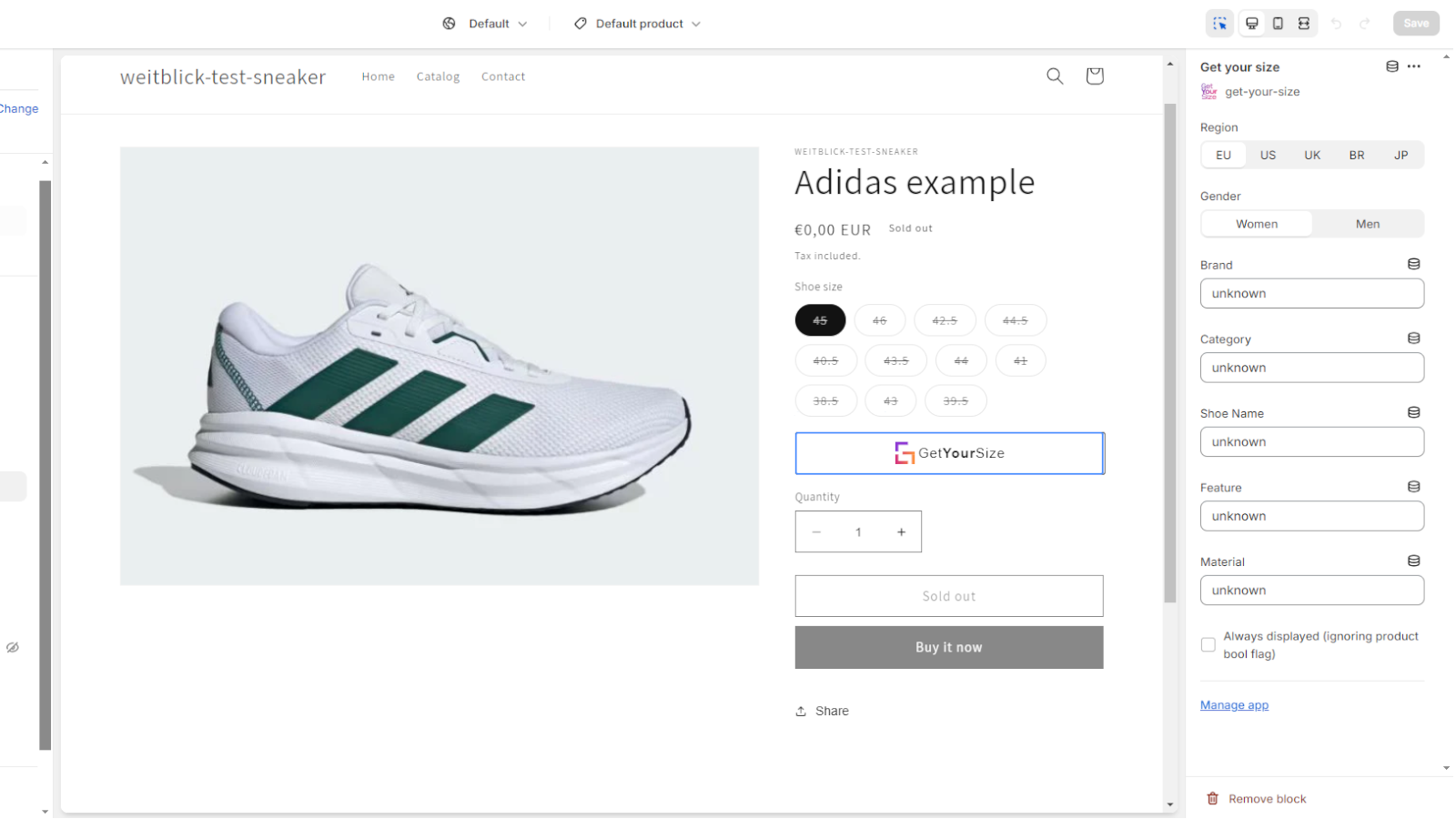The width and height of the screenshot is (1456, 819).
Task: Click Remove block with trash icon
Action: point(1257,799)
